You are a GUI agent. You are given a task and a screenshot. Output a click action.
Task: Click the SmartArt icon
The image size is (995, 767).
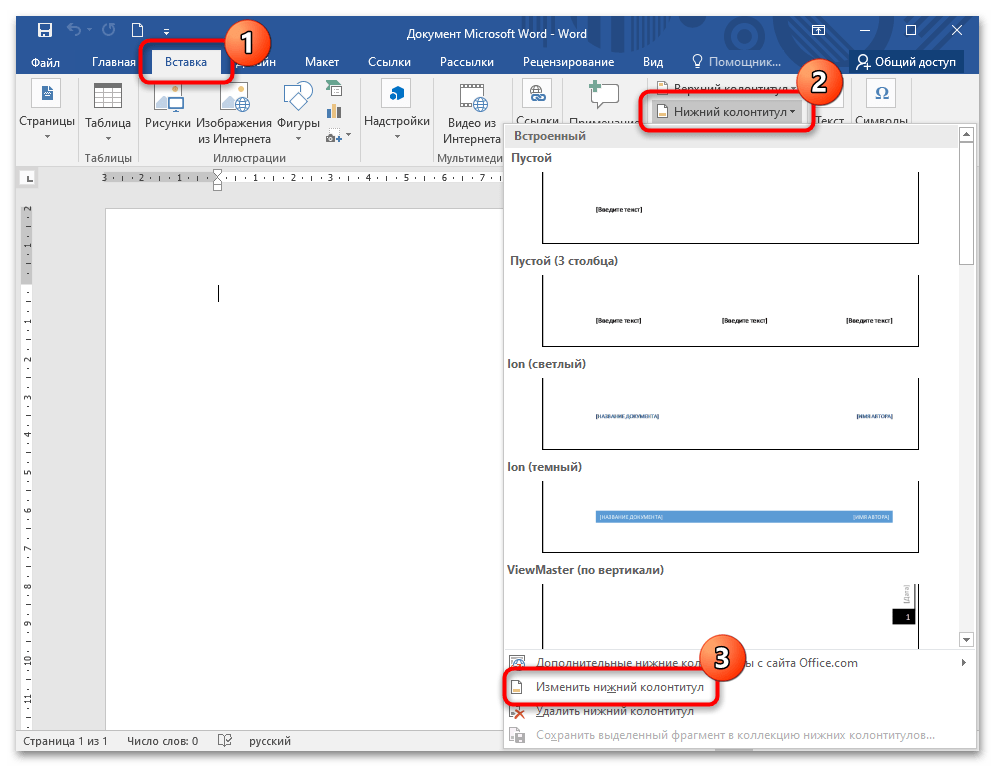(x=334, y=89)
